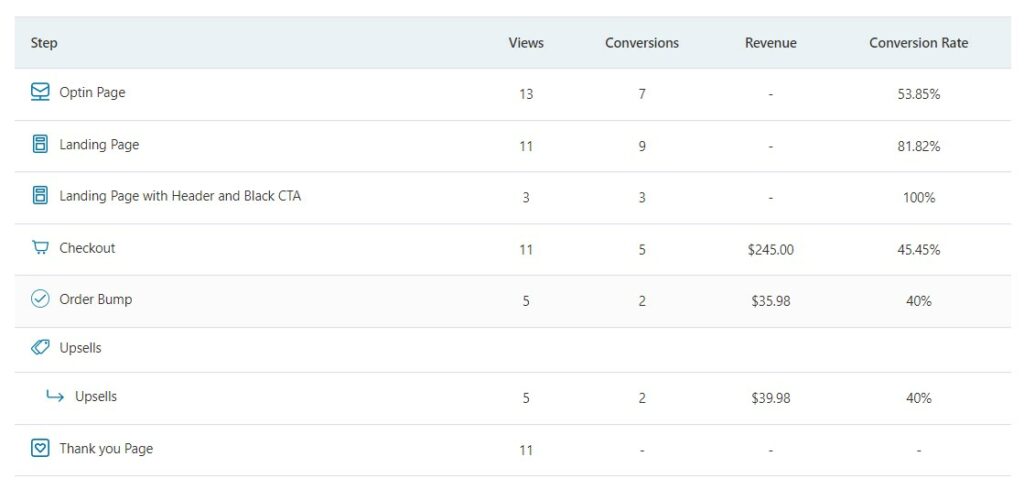The image size is (1024, 489).
Task: Click the Optin Page monitor icon
Action: click(x=40, y=92)
